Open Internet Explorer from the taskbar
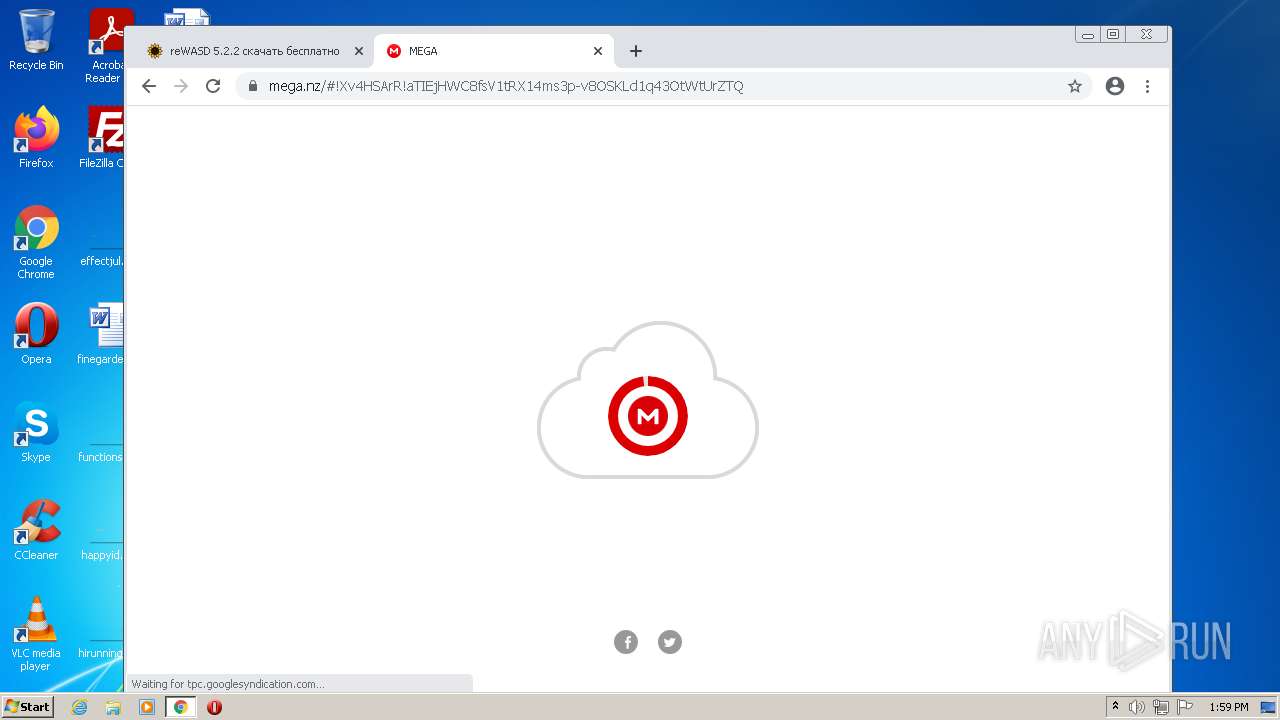 (x=80, y=707)
